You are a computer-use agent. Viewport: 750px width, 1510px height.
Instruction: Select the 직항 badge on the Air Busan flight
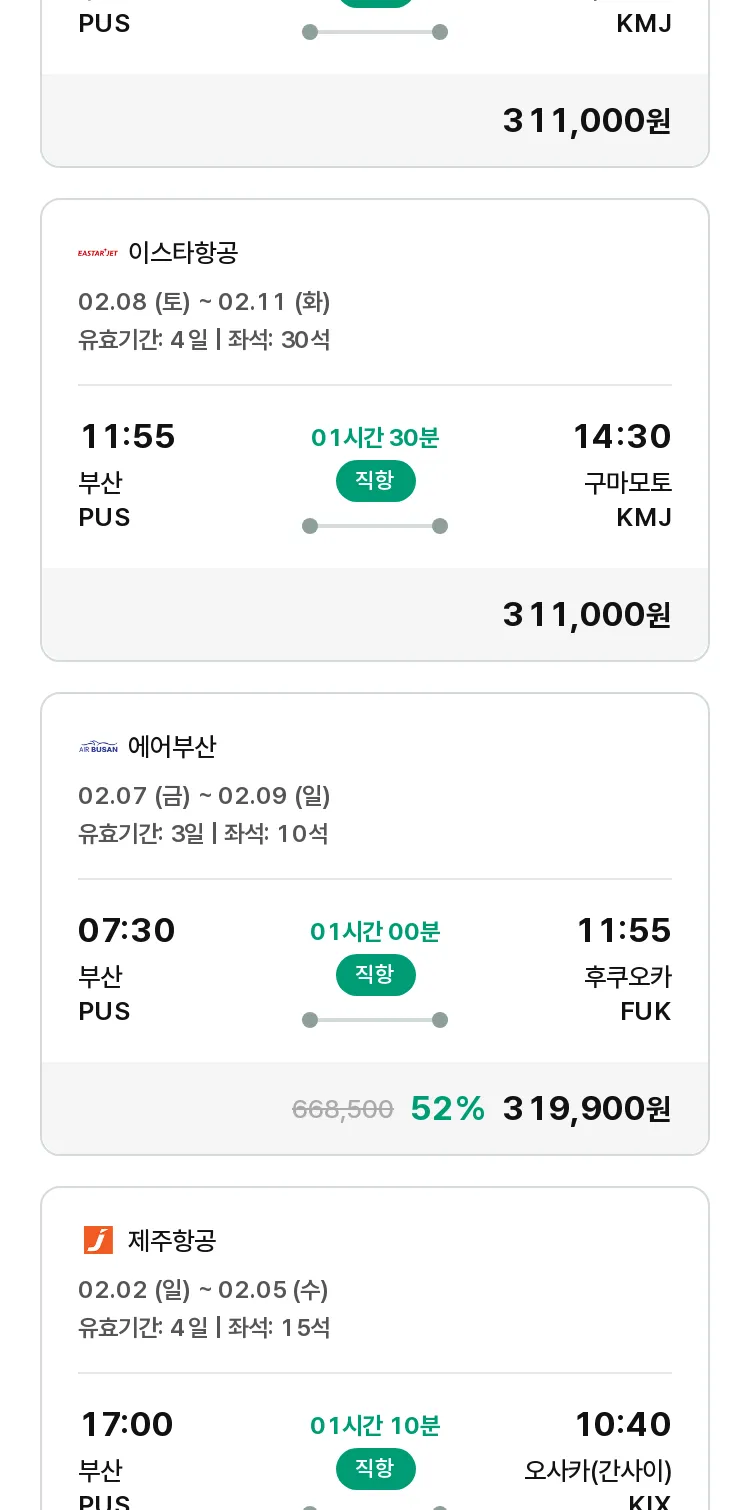(x=375, y=975)
